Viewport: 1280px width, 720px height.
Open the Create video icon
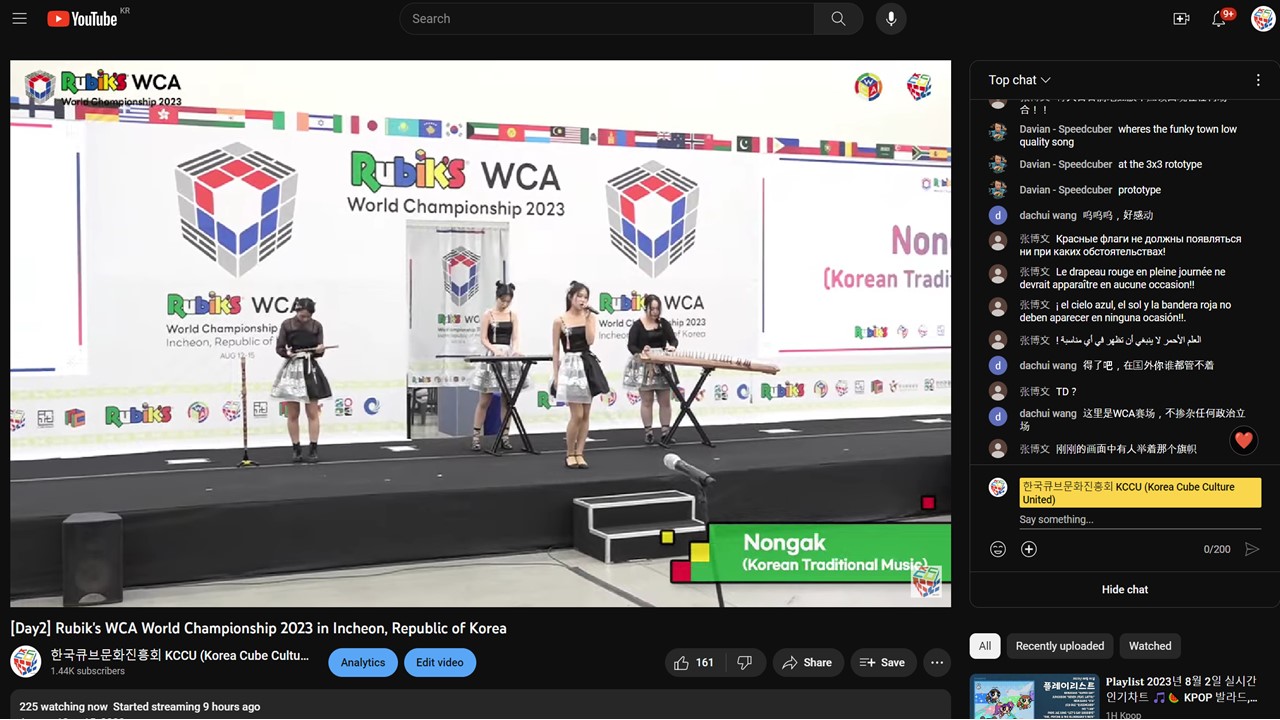[x=1181, y=19]
